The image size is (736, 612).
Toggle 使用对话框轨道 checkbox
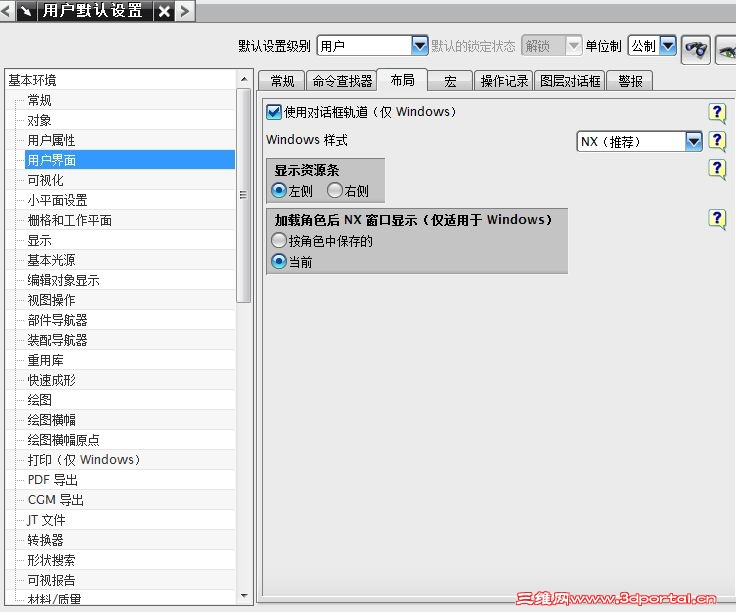[x=274, y=112]
